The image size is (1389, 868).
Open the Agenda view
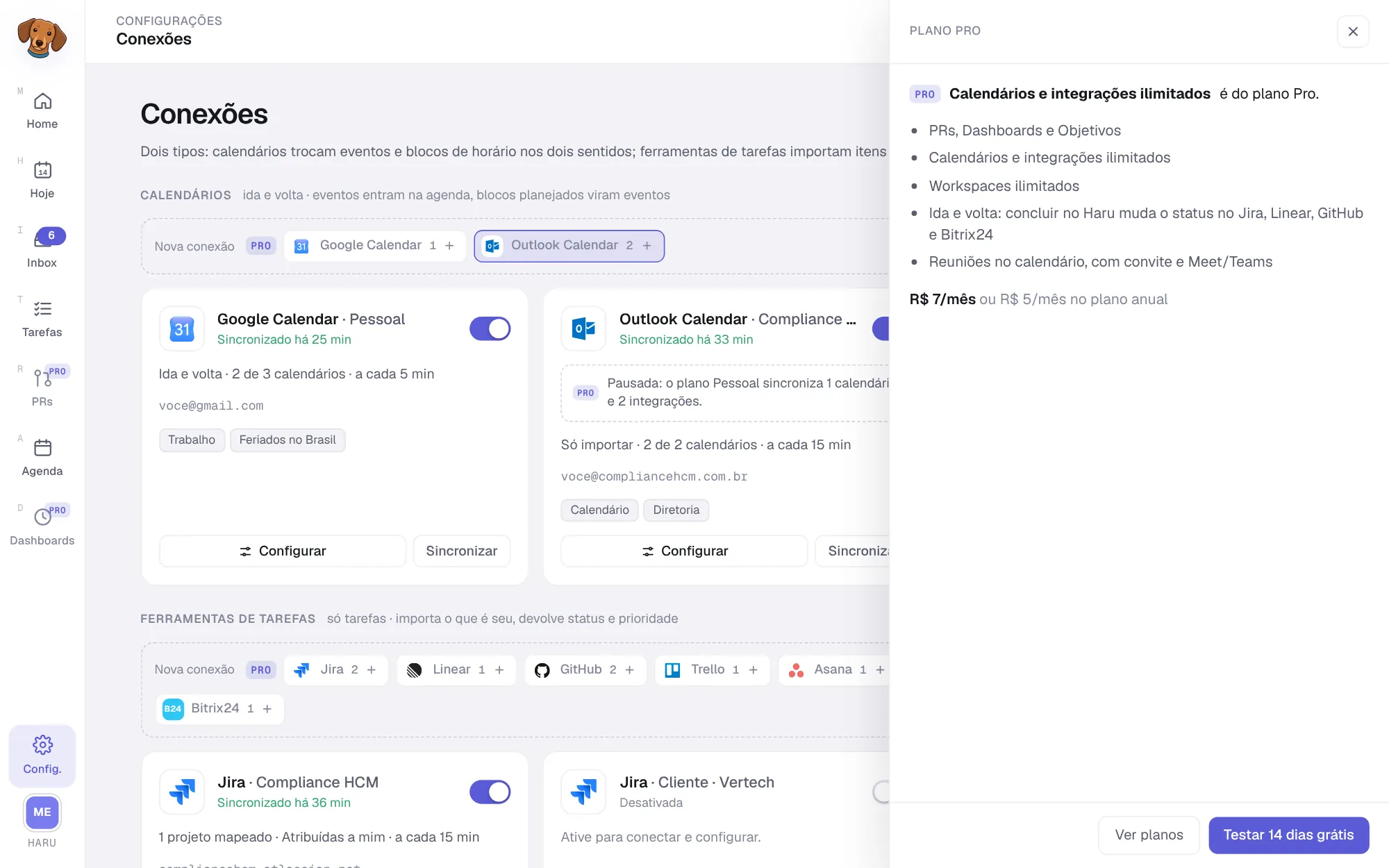42,458
